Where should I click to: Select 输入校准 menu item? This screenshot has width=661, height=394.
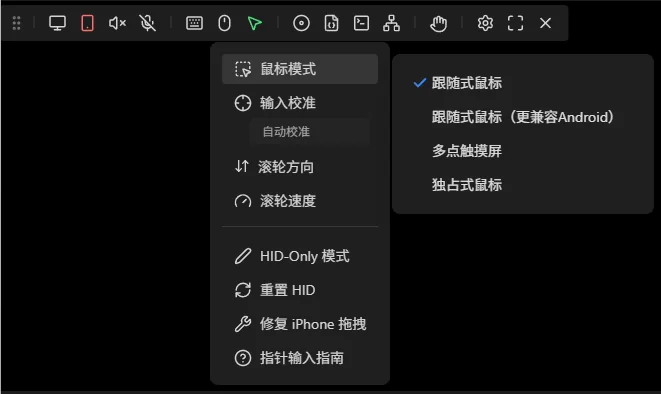(x=300, y=103)
